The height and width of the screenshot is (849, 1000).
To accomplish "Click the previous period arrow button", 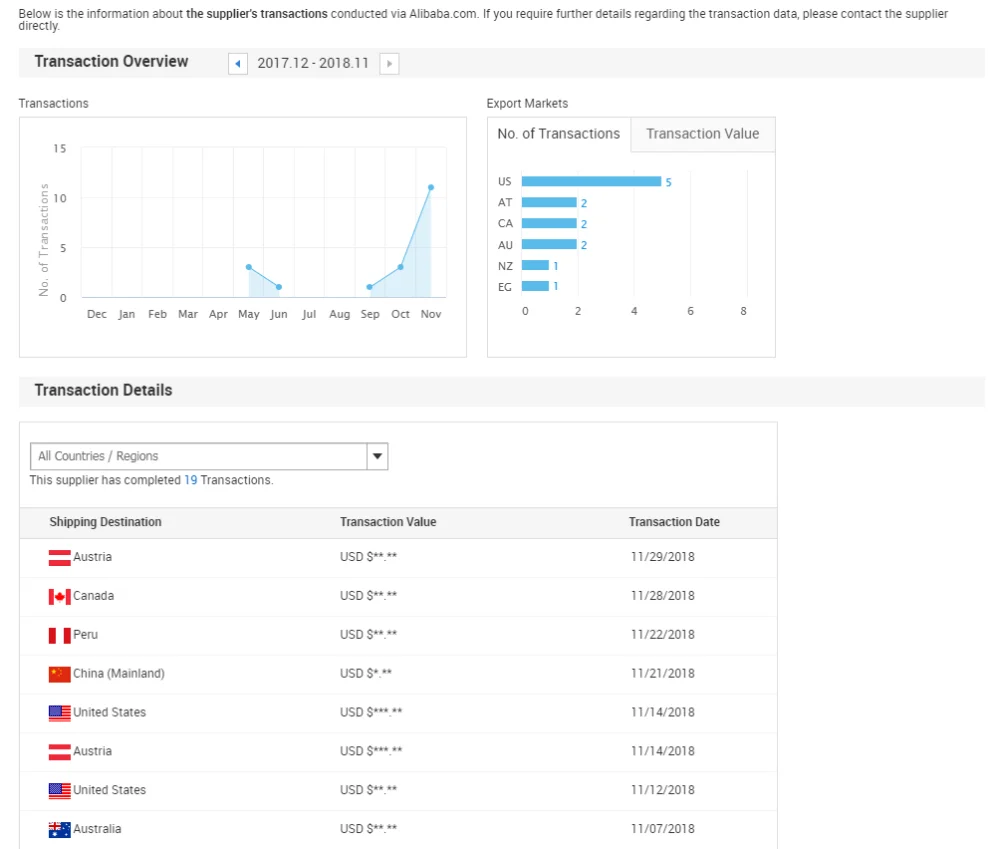I will coord(238,64).
